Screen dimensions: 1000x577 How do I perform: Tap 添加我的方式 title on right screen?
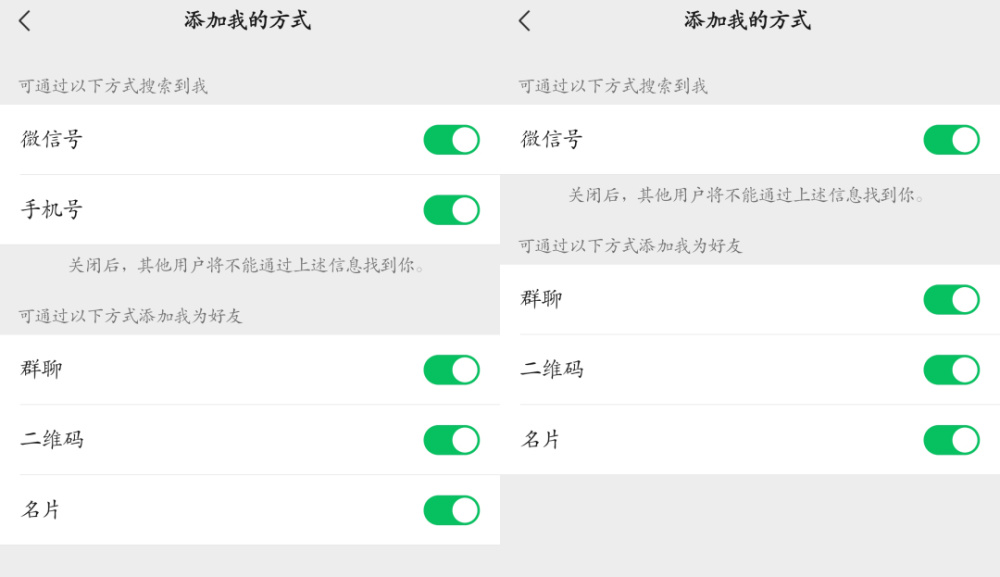[x=747, y=21]
